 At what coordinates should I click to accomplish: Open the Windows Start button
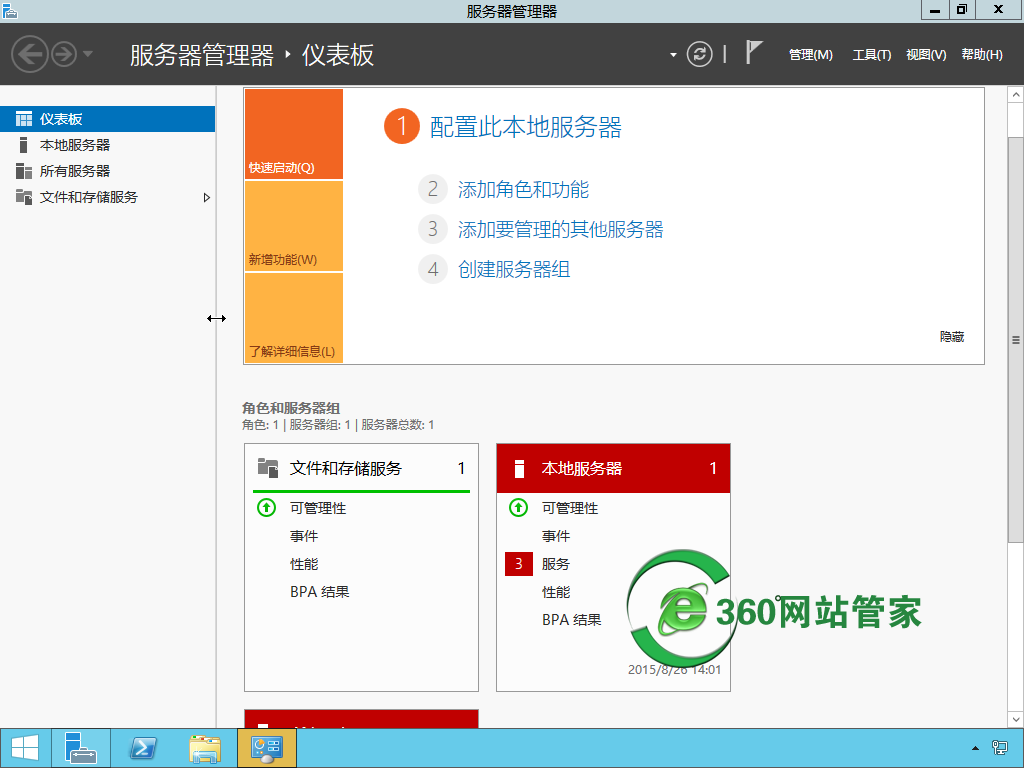(25, 748)
